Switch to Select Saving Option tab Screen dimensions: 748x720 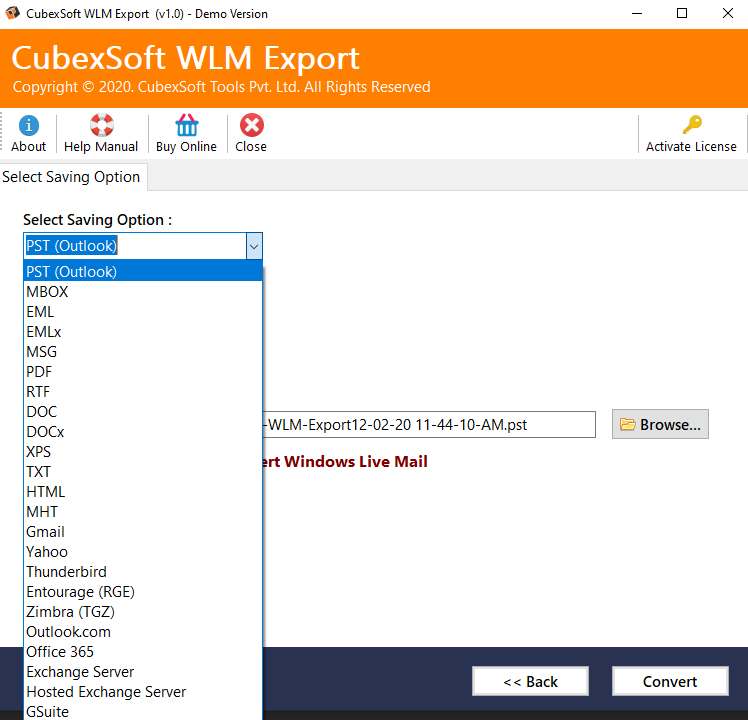[72, 177]
